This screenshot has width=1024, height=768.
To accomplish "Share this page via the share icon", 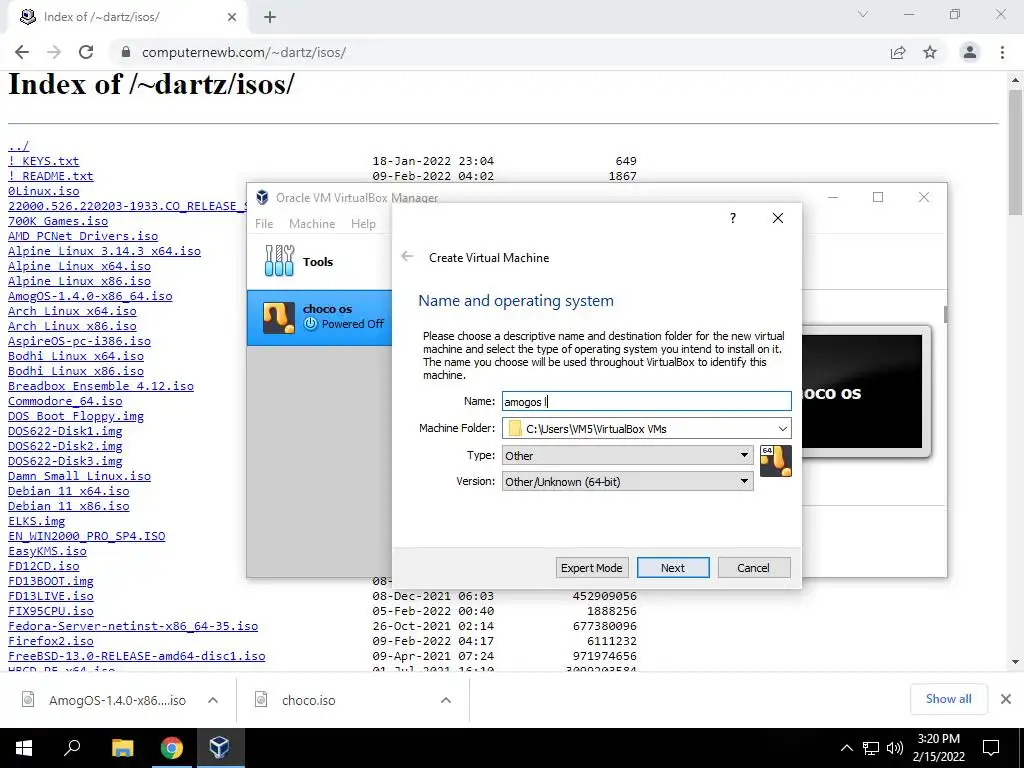I will tap(898, 52).
